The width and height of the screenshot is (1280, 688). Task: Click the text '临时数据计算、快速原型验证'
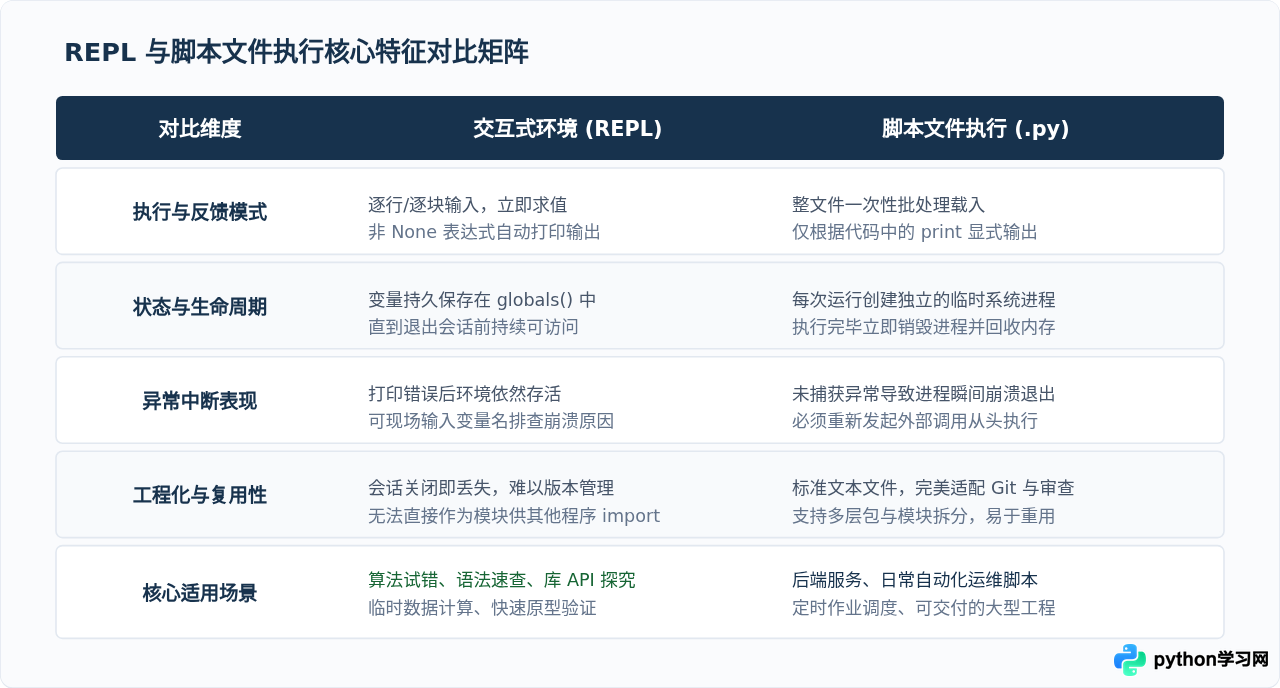click(x=482, y=607)
